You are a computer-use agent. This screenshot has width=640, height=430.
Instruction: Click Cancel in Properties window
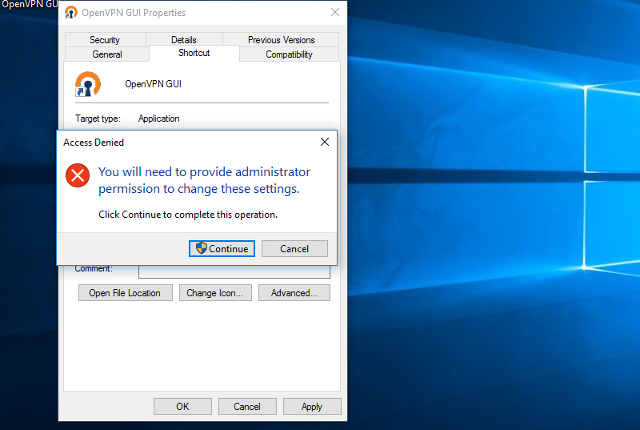pos(247,407)
